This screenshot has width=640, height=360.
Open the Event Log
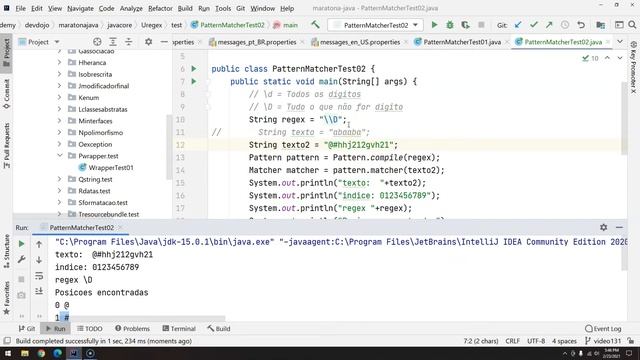point(603,328)
